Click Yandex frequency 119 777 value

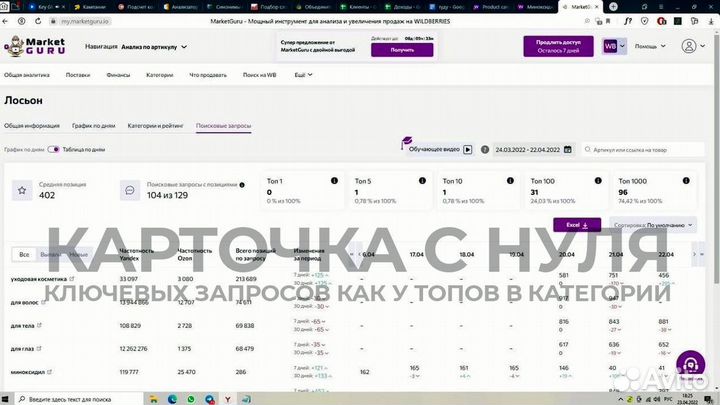129,372
